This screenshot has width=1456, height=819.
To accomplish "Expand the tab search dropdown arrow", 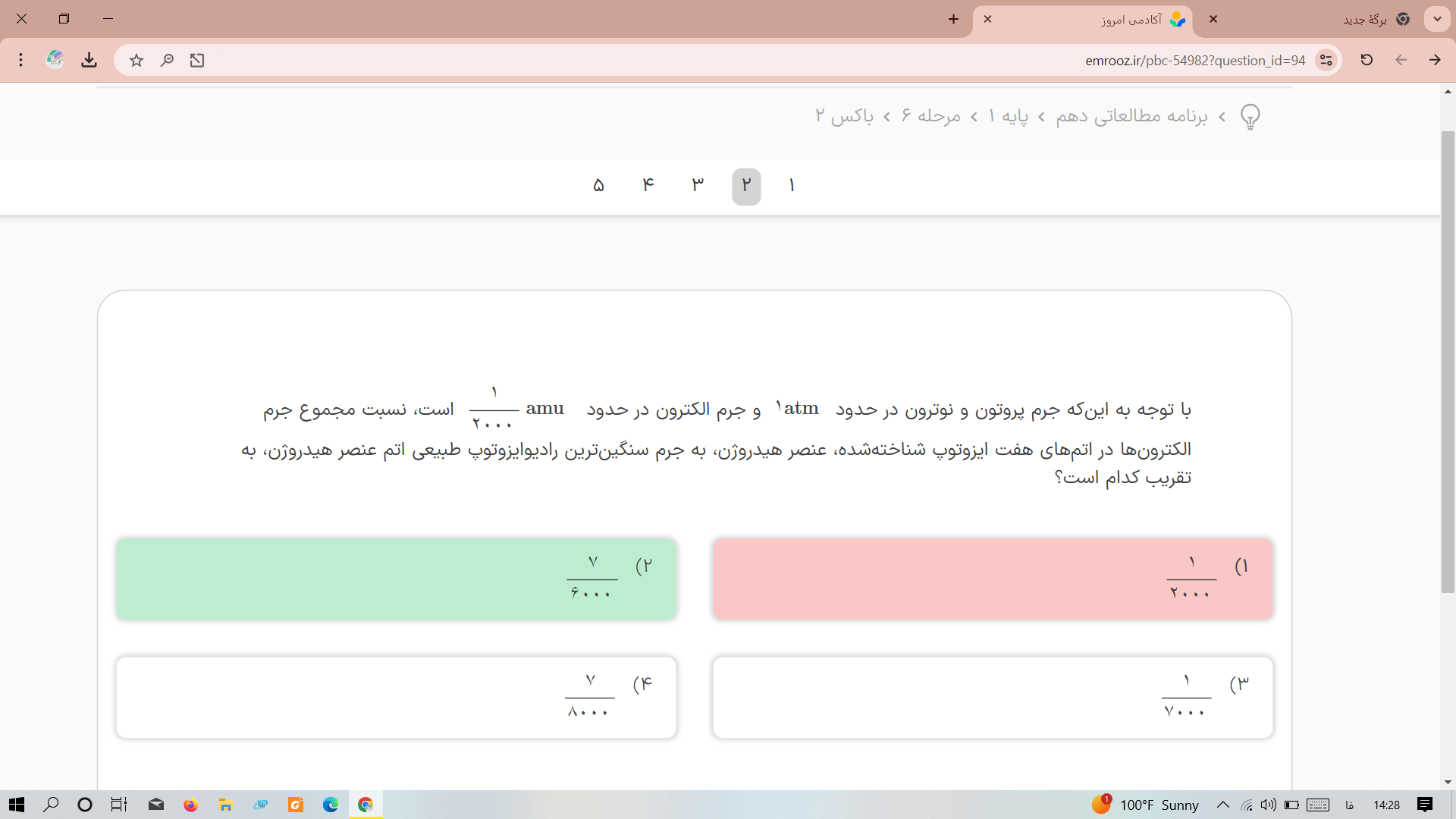I will [x=1437, y=19].
